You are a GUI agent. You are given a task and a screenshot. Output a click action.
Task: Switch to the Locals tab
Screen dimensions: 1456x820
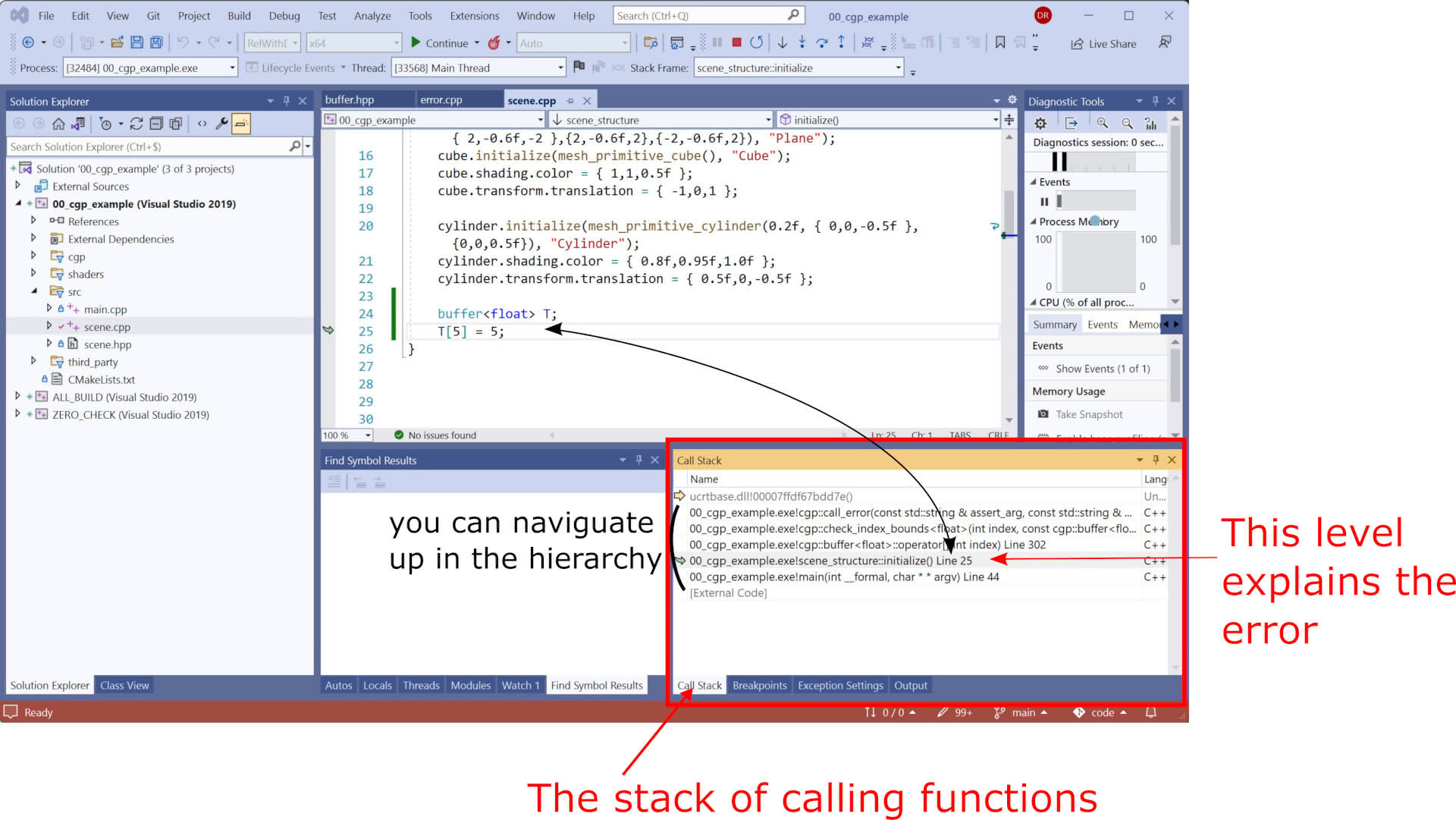click(x=378, y=685)
